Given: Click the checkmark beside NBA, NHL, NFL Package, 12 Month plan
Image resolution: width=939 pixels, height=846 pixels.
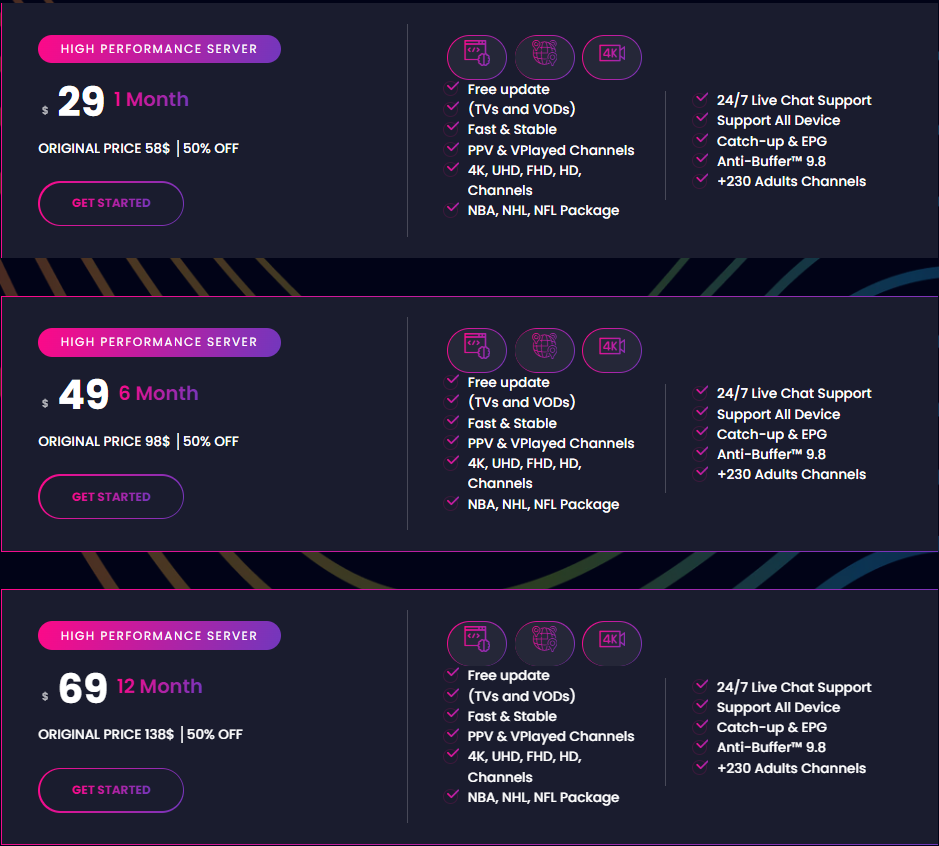Looking at the screenshot, I should click(453, 796).
